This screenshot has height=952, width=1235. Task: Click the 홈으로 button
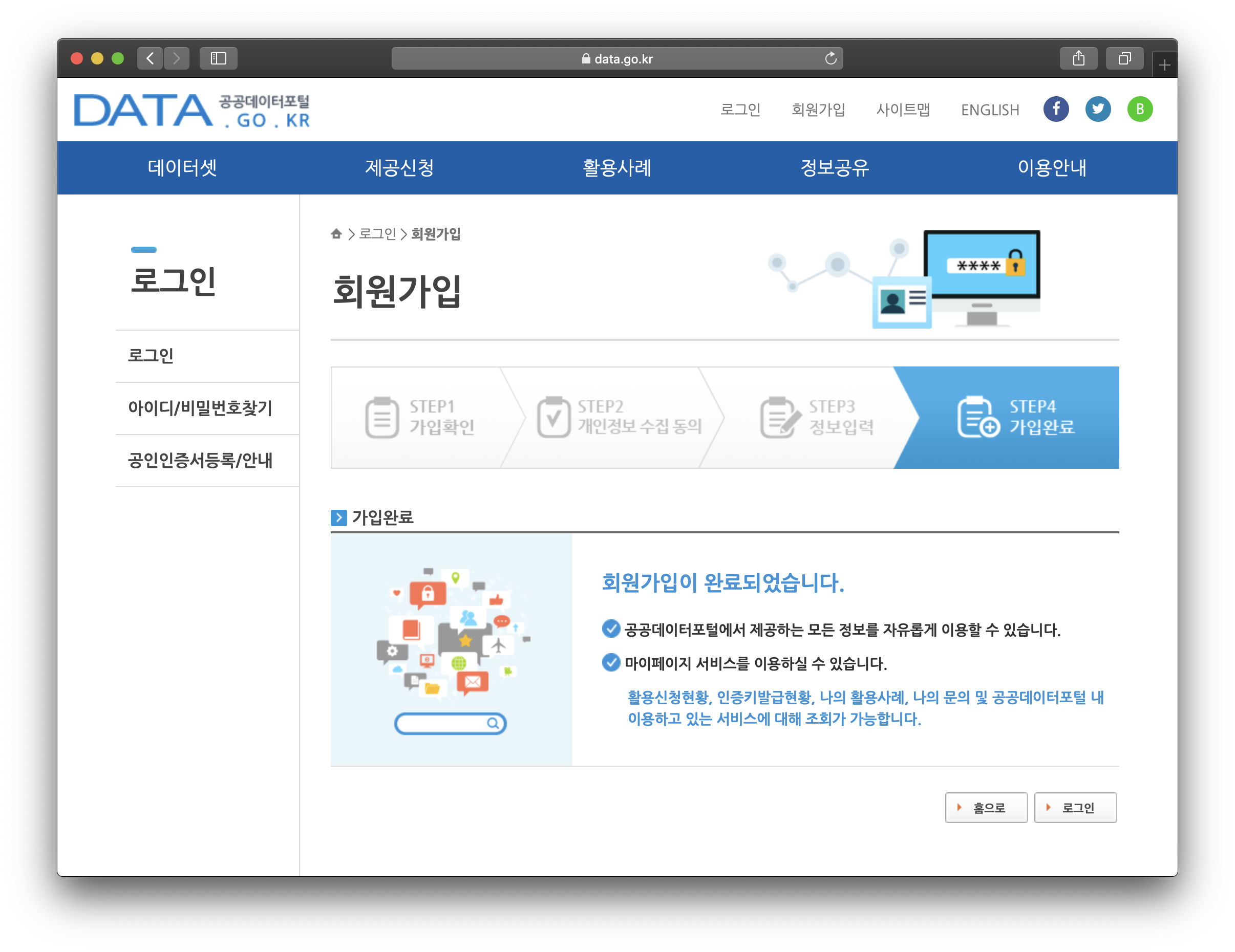point(986,807)
